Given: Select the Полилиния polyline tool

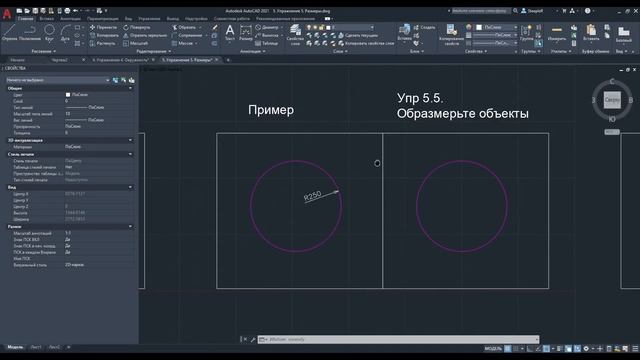Looking at the screenshot, I should pos(30,33).
